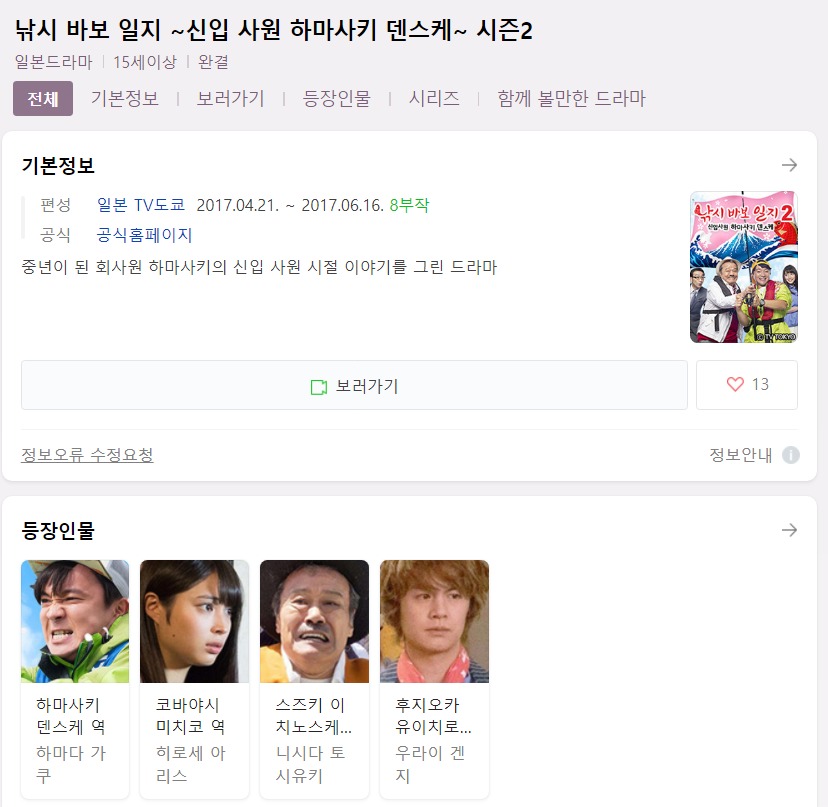The image size is (828, 807).
Task: Switch to the 기본정보 tab
Action: (125, 99)
